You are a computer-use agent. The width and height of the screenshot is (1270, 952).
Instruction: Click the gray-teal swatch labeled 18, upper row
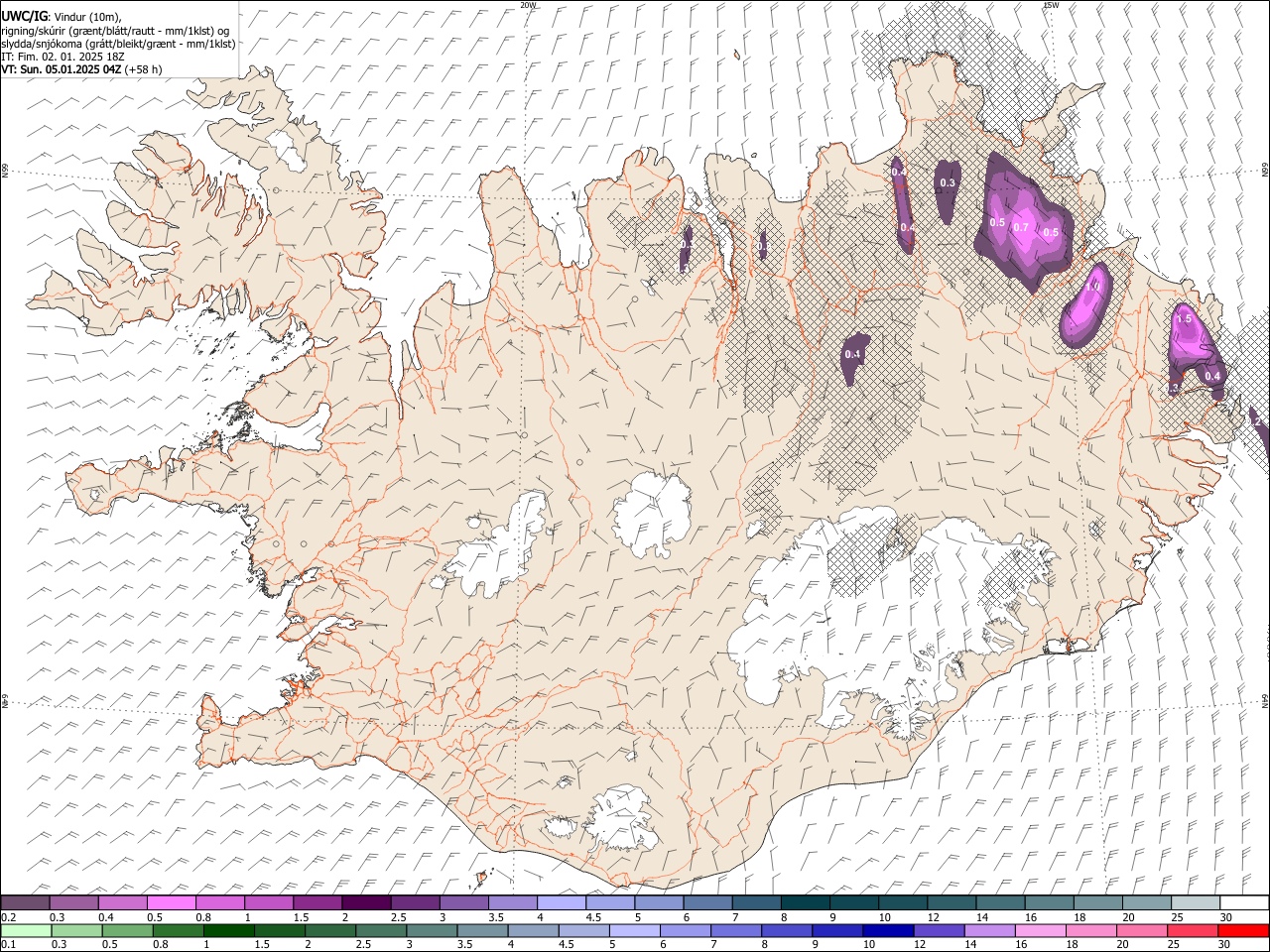point(1097,902)
